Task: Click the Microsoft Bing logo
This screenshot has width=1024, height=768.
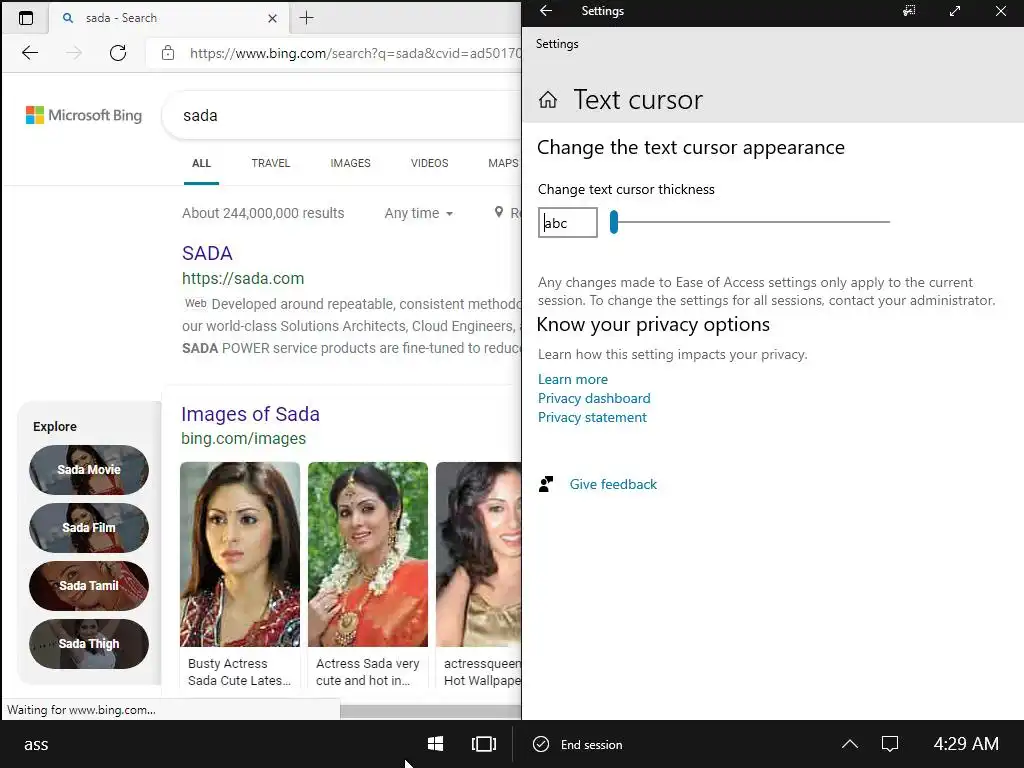Action: [84, 116]
